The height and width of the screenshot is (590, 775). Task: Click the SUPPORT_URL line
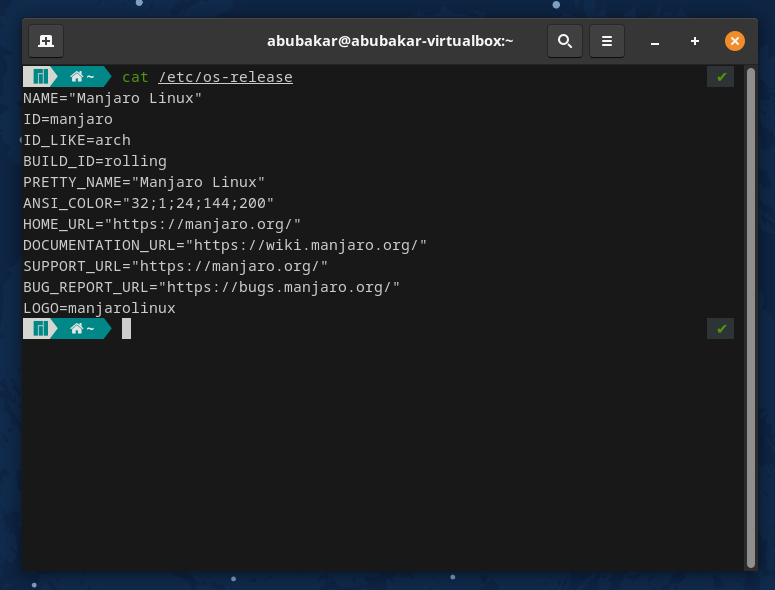point(175,266)
